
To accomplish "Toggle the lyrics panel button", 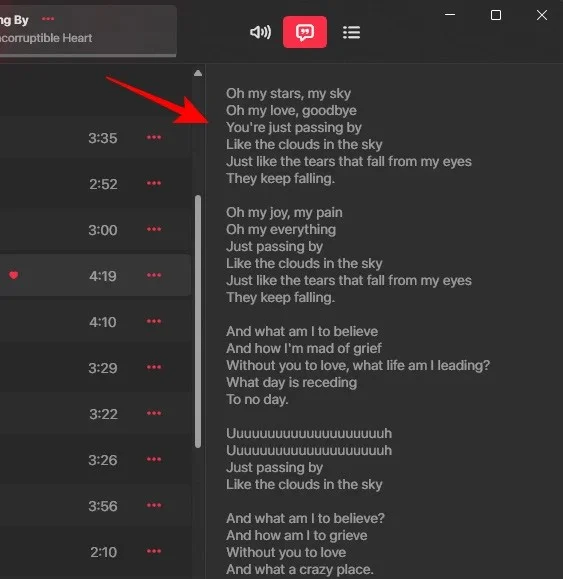I will coord(305,32).
